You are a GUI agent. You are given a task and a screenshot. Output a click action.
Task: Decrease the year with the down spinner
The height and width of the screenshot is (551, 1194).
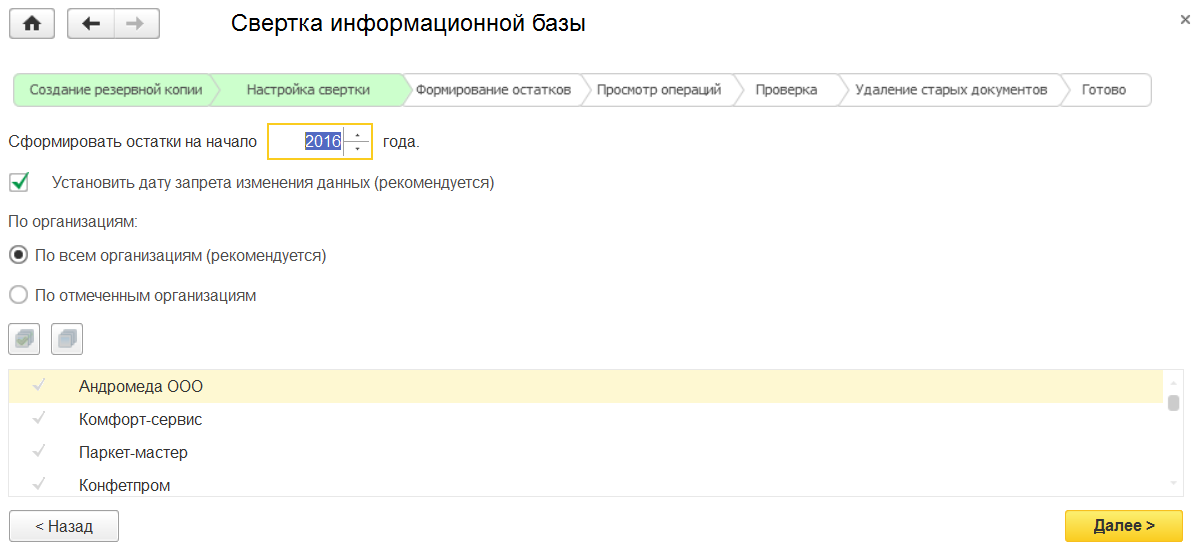click(357, 148)
